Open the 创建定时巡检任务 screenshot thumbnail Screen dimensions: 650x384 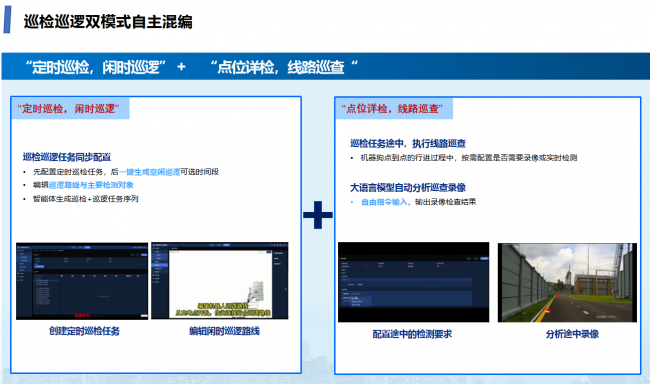(82, 281)
